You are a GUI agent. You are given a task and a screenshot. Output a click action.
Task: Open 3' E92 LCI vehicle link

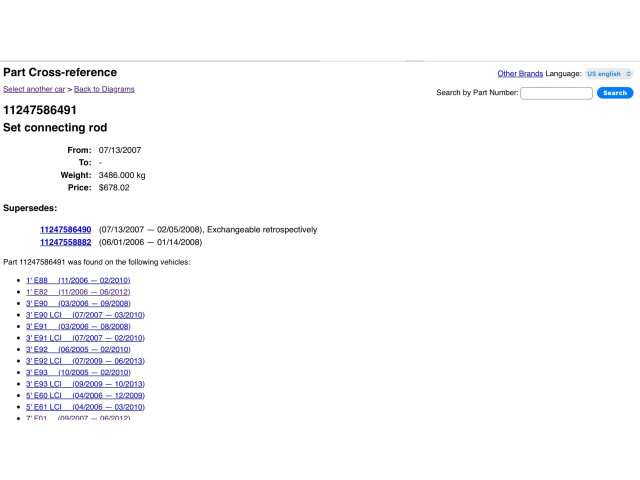coord(85,361)
